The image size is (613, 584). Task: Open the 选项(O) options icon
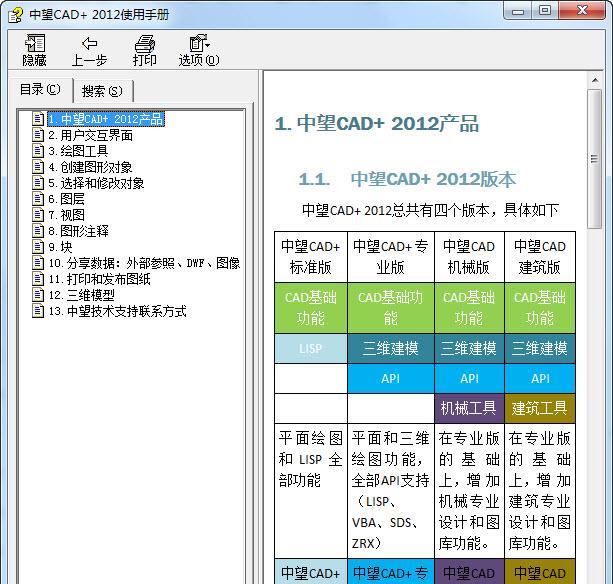coord(199,43)
